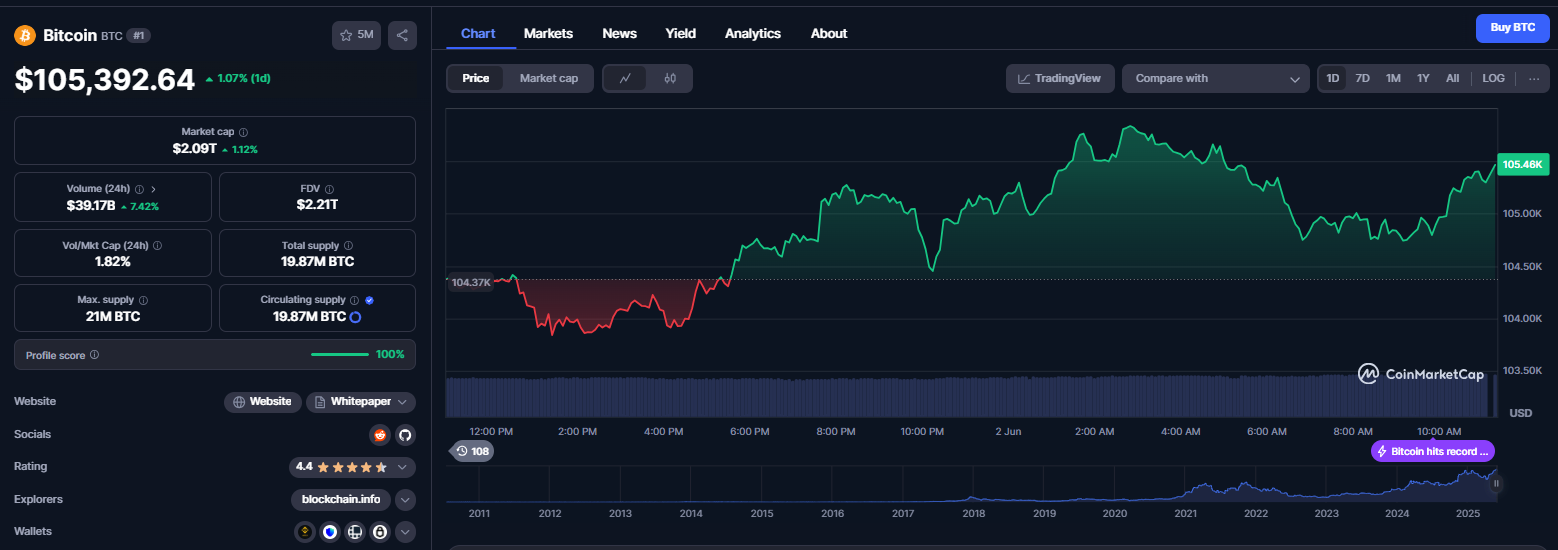Open the GitHub social icon
The image size is (1558, 550).
click(405, 434)
